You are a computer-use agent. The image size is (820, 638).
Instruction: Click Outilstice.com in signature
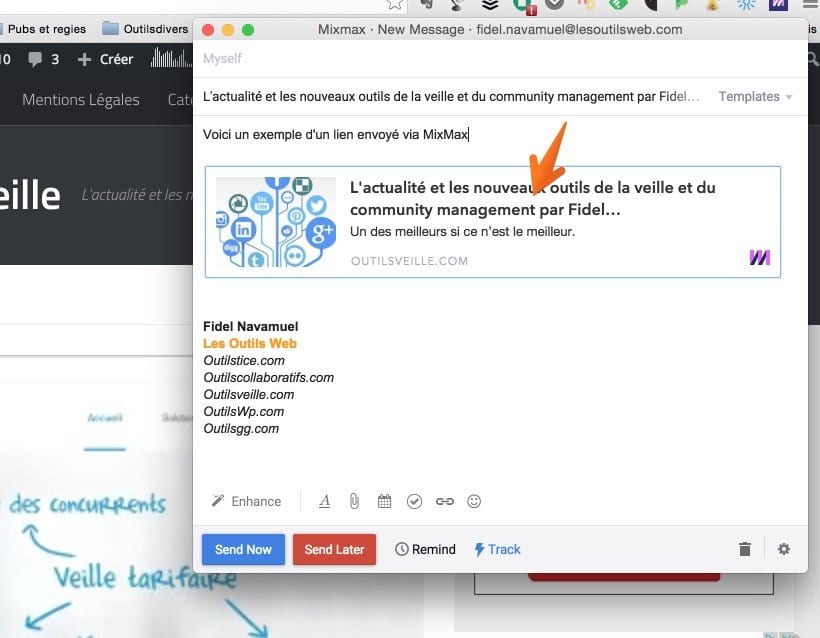244,360
